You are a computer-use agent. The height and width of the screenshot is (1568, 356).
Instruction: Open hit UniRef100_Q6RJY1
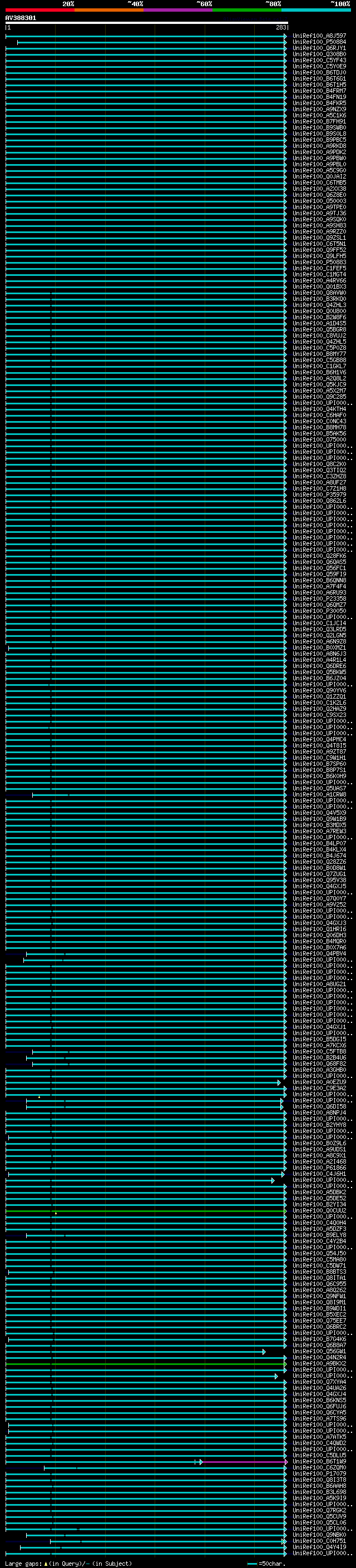(319, 48)
